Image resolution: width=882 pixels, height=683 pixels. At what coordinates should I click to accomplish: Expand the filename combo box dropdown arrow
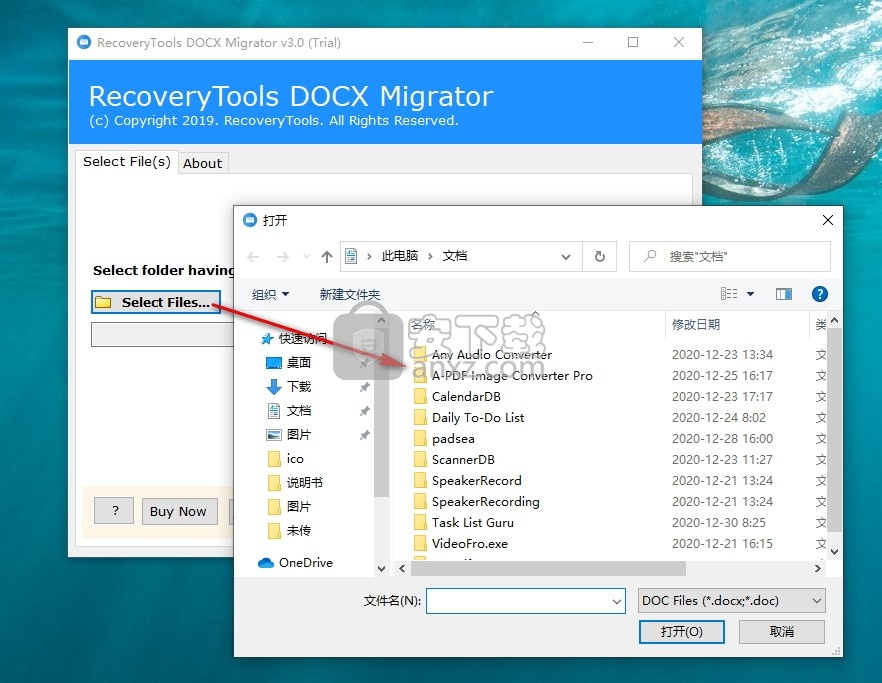coord(617,601)
